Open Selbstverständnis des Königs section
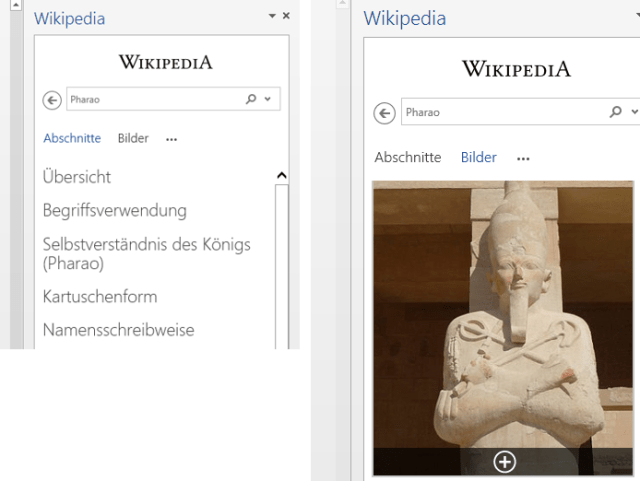 pos(147,254)
